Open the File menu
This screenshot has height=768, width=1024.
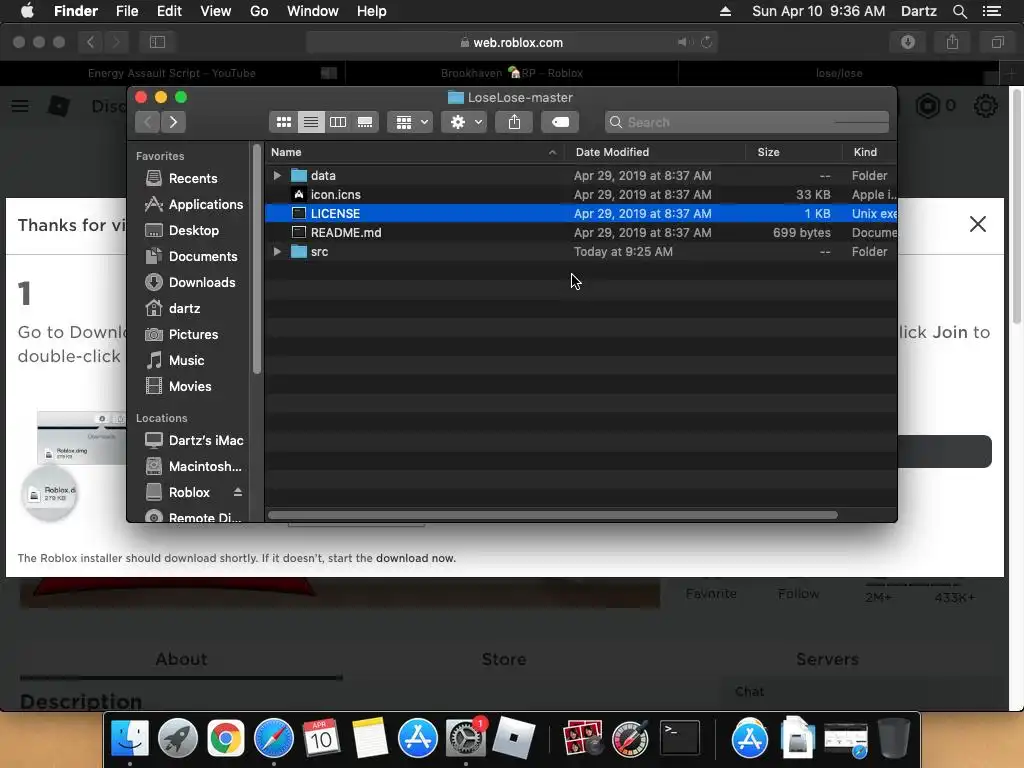click(127, 11)
